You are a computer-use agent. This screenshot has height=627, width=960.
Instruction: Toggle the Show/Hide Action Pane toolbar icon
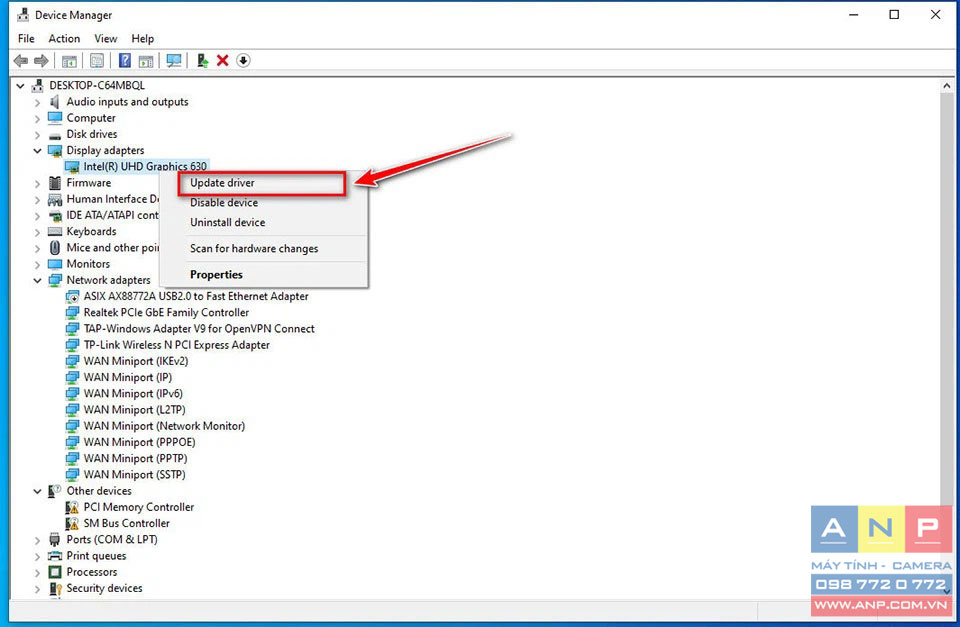pyautogui.click(x=146, y=61)
